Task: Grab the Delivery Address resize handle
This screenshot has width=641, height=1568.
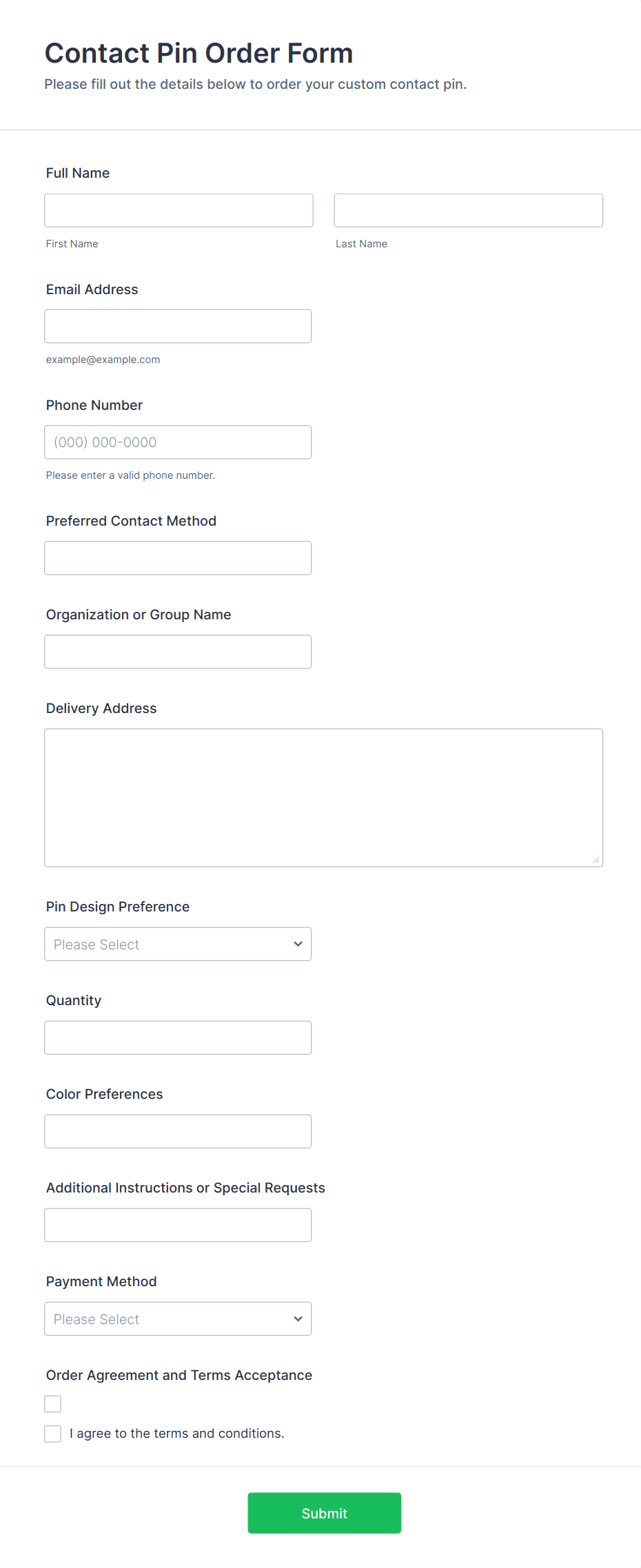Action: pyautogui.click(x=596, y=860)
